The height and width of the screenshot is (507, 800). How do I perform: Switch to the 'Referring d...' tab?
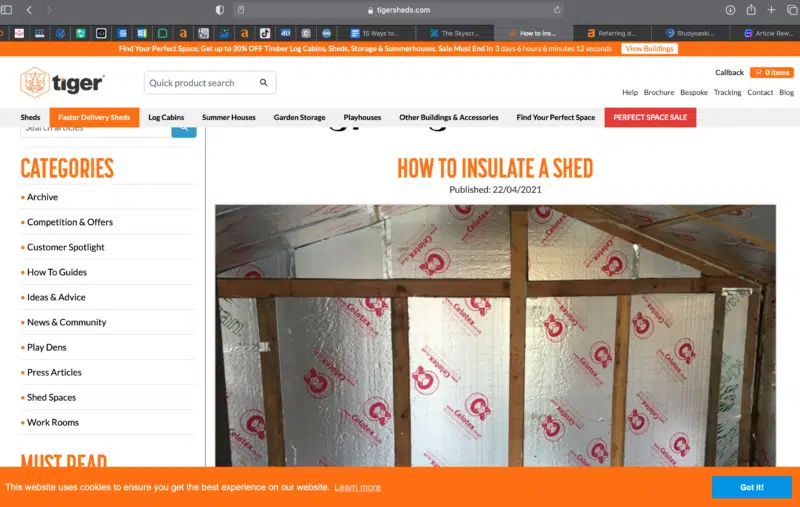pos(612,33)
